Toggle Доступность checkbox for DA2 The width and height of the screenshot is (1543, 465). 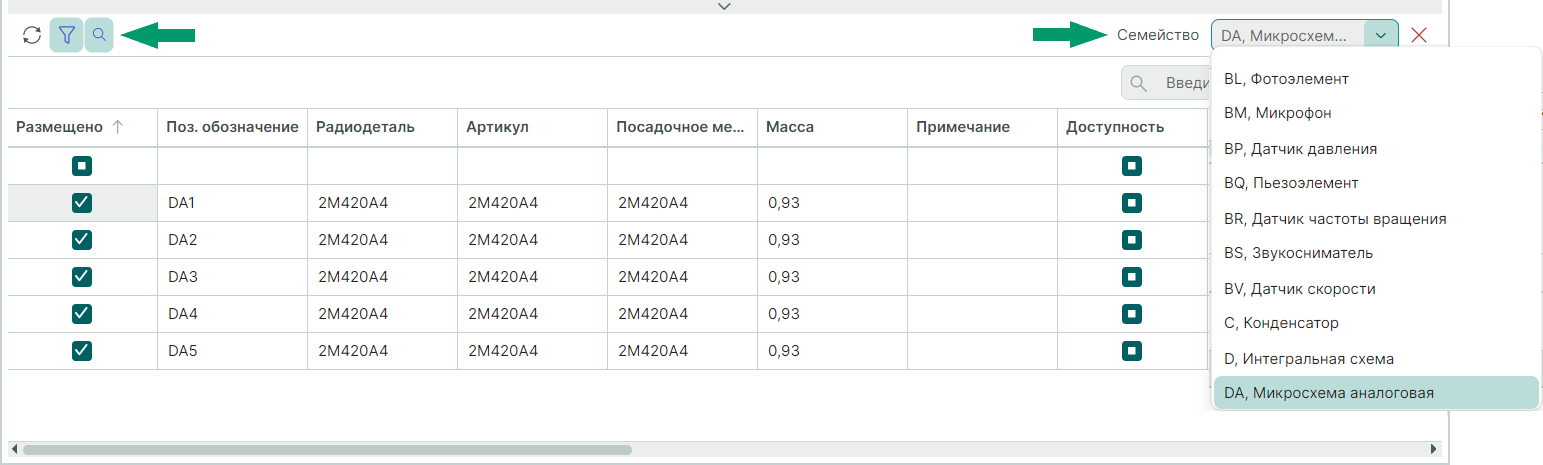(x=1132, y=240)
